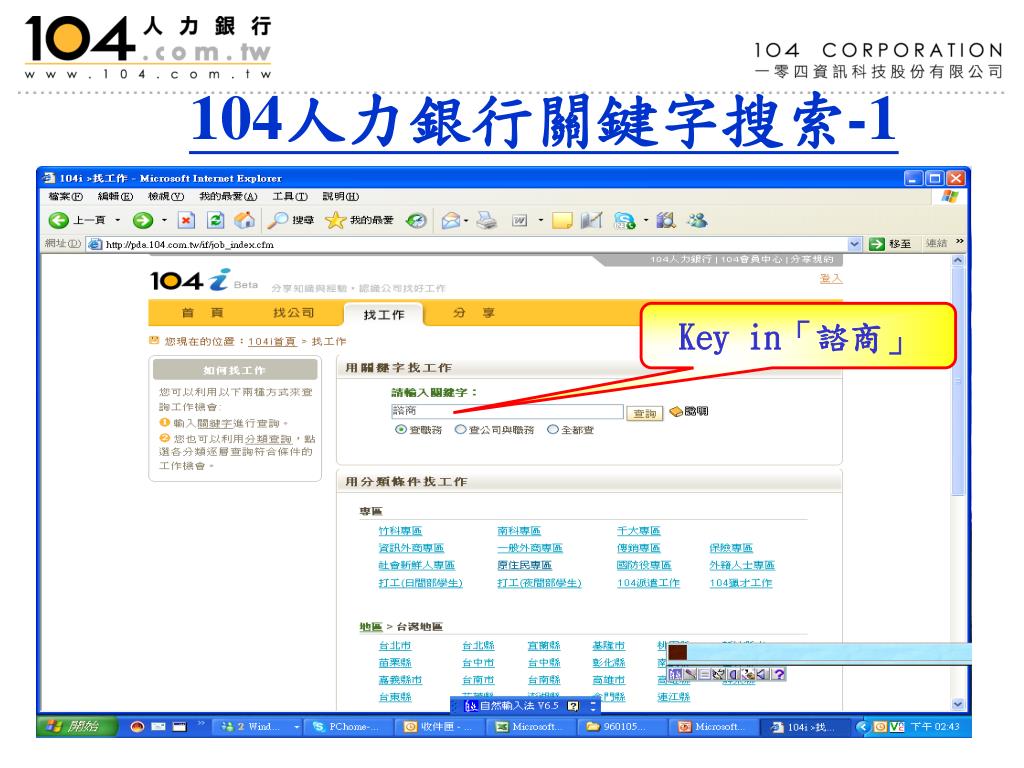Open the 編輯(E) menu
Image resolution: width=1024 pixels, height=768 pixels.
coord(115,197)
